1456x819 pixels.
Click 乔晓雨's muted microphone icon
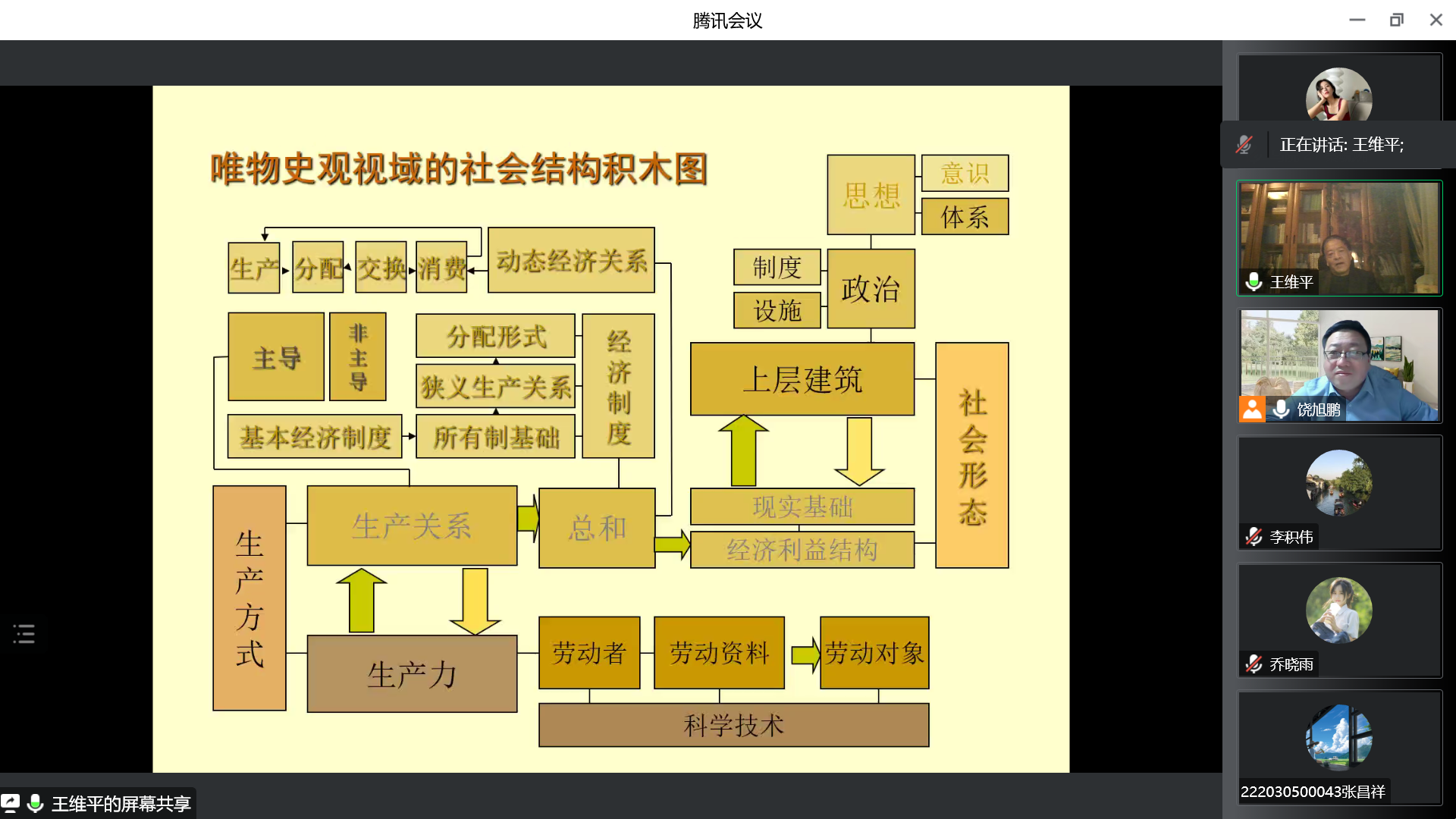[x=1254, y=664]
